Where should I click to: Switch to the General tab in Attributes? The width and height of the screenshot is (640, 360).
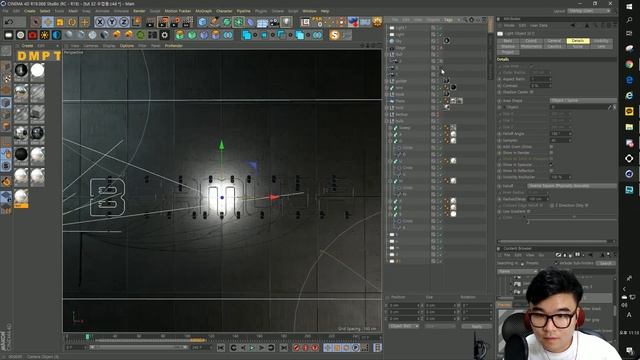pyautogui.click(x=554, y=41)
